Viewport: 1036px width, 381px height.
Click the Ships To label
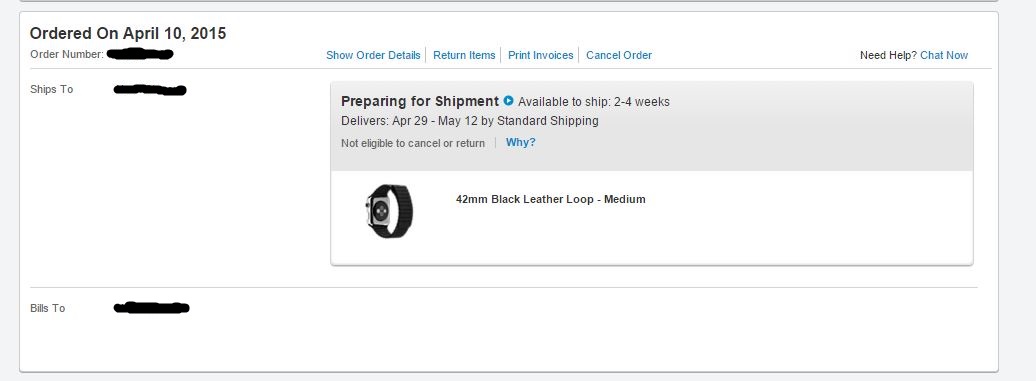[52, 89]
